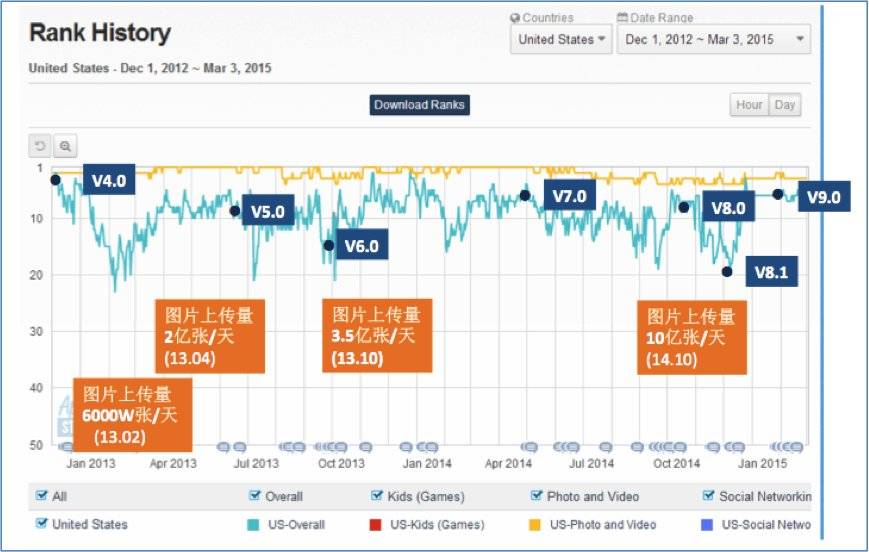This screenshot has width=869, height=552.
Task: Click the US-Photo and Video yellow swatch
Action: [535, 524]
